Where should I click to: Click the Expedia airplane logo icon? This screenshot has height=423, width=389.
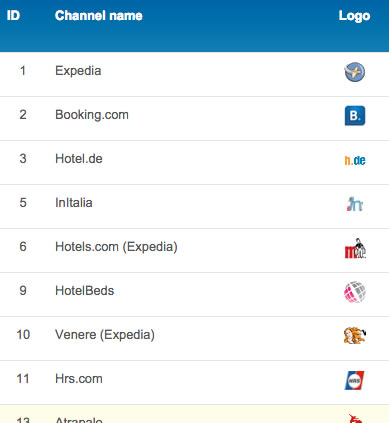tap(355, 72)
